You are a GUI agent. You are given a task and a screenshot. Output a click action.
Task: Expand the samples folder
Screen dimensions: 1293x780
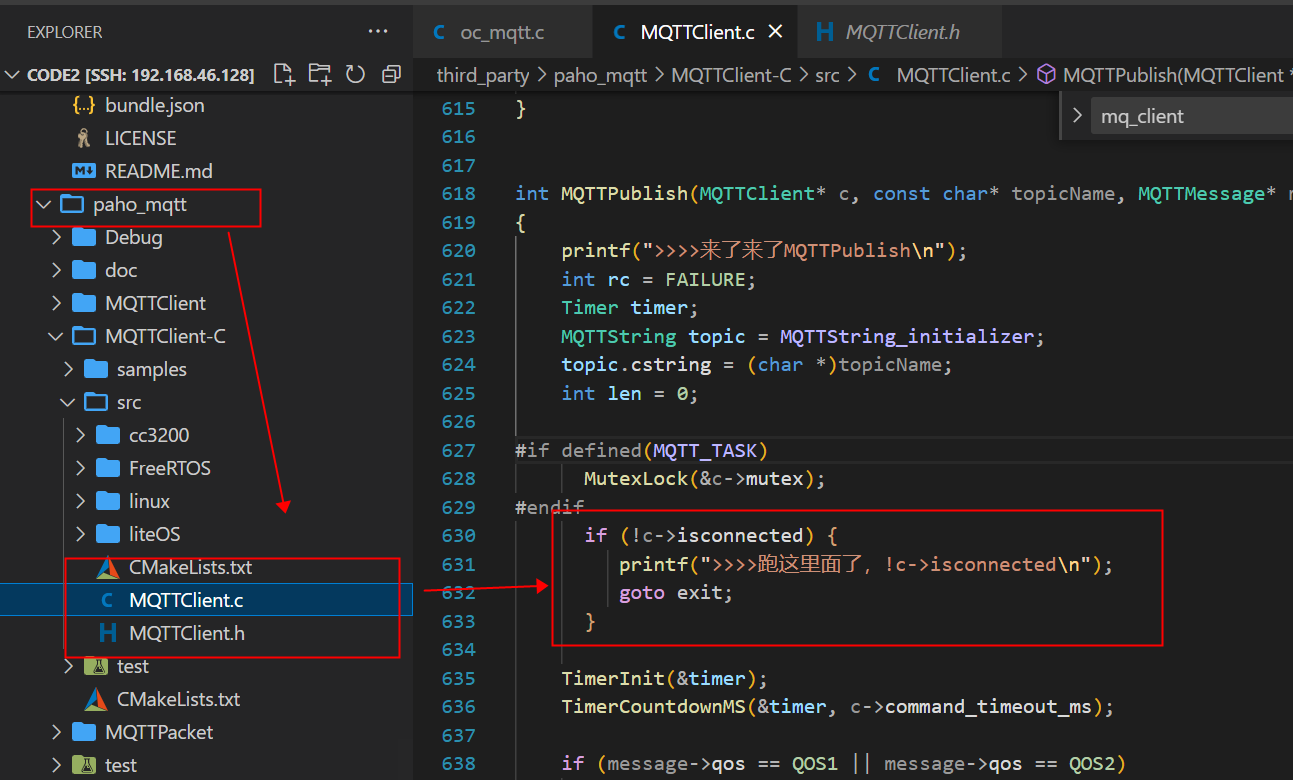(69, 370)
